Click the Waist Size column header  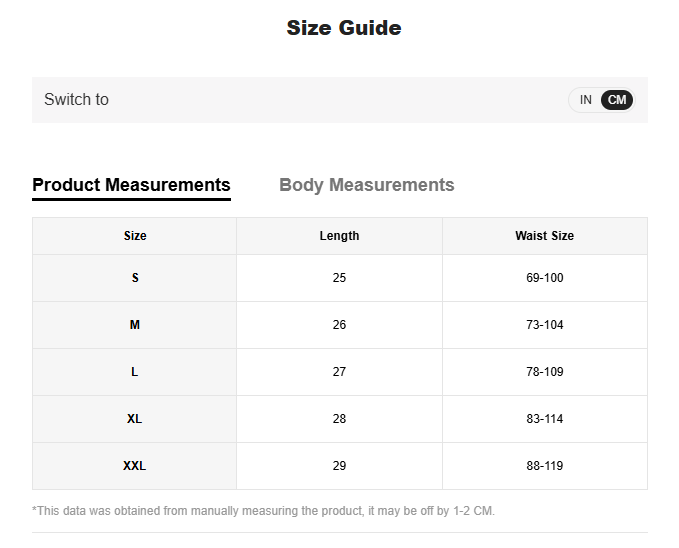tap(544, 236)
